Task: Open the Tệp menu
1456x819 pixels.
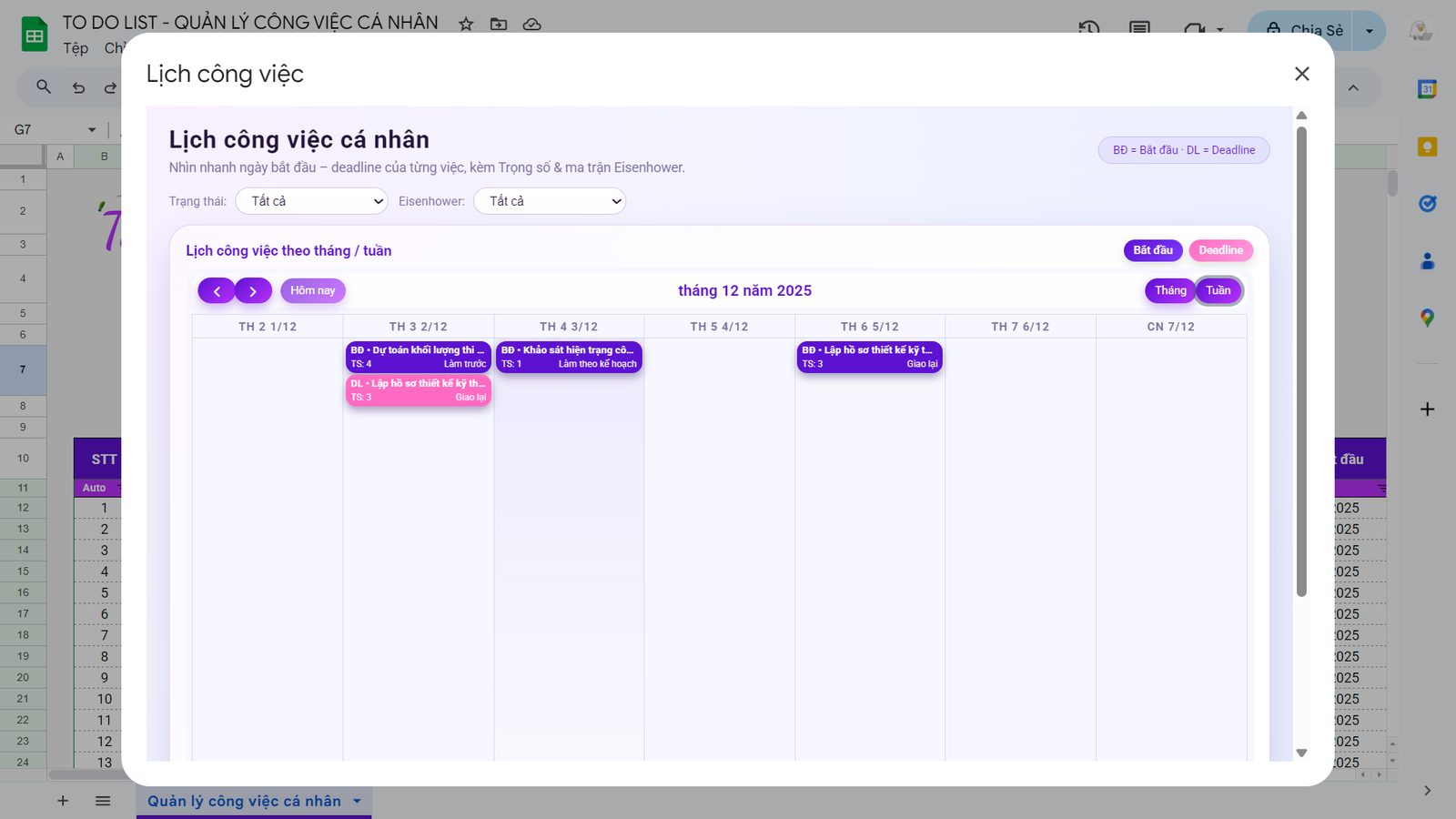Action: (x=76, y=48)
